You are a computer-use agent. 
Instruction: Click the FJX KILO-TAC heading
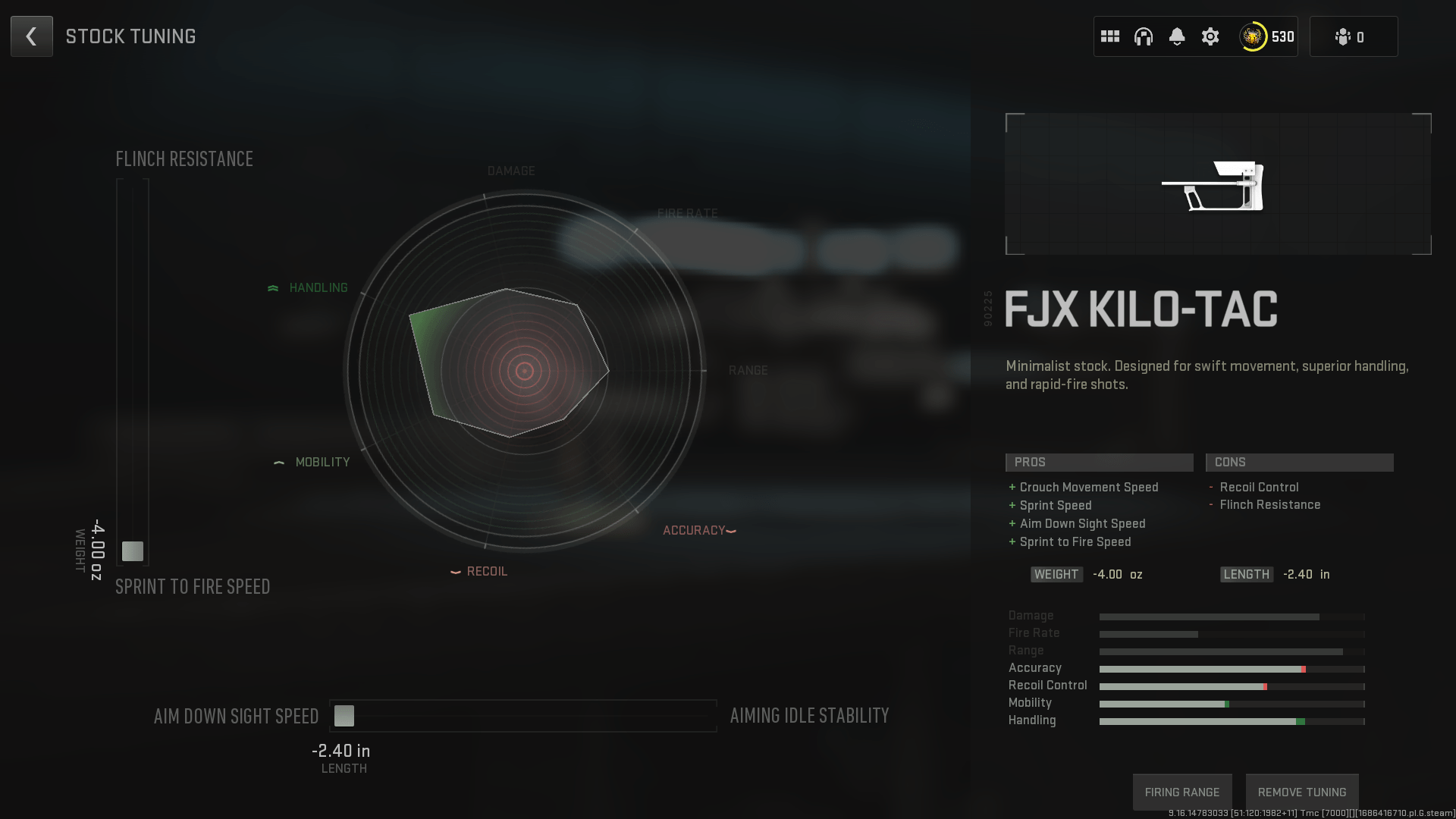pos(1141,309)
